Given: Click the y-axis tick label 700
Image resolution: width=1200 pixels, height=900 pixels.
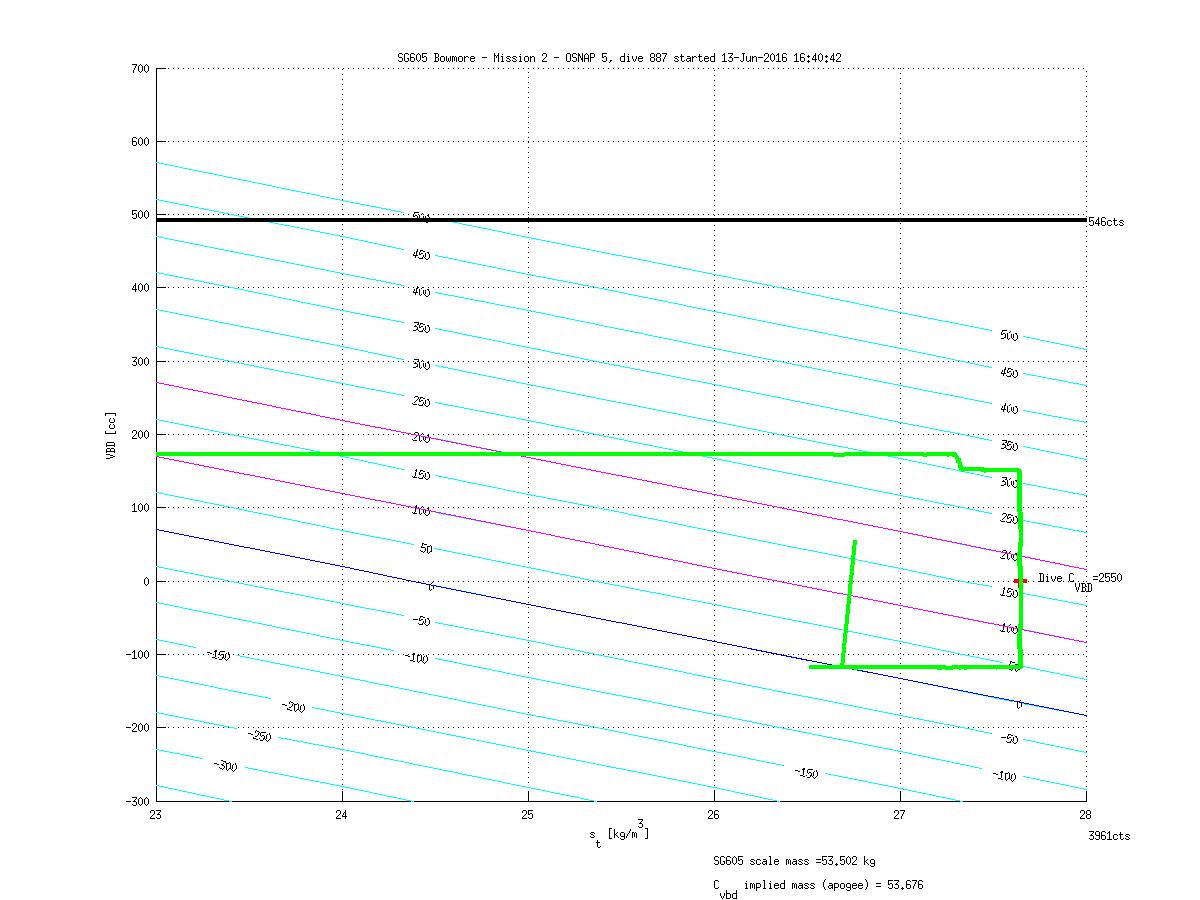Looking at the screenshot, I should (x=139, y=69).
